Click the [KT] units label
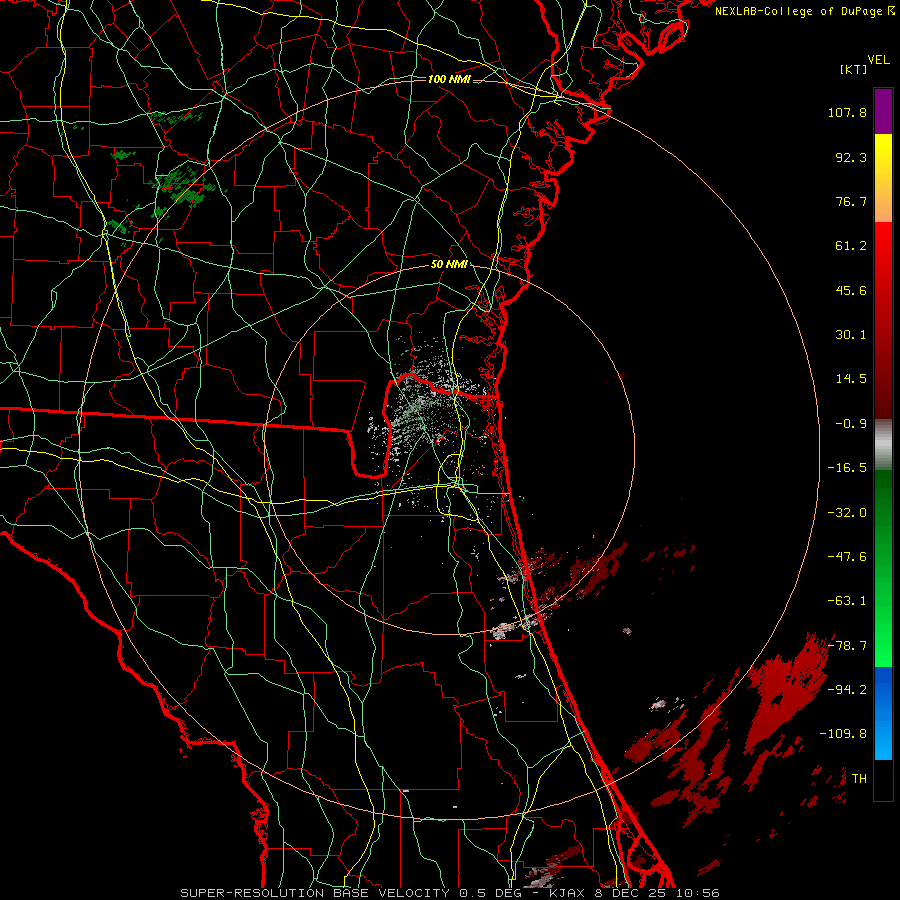 pos(854,69)
